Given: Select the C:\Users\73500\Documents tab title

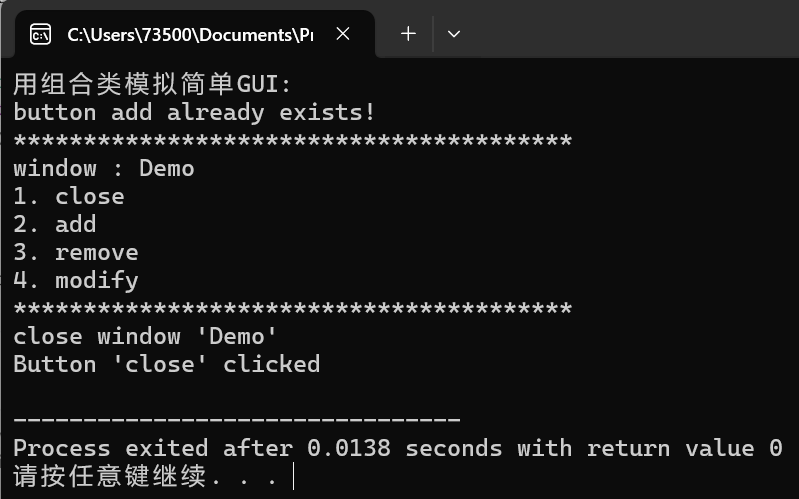Looking at the screenshot, I should pyautogui.click(x=190, y=35).
